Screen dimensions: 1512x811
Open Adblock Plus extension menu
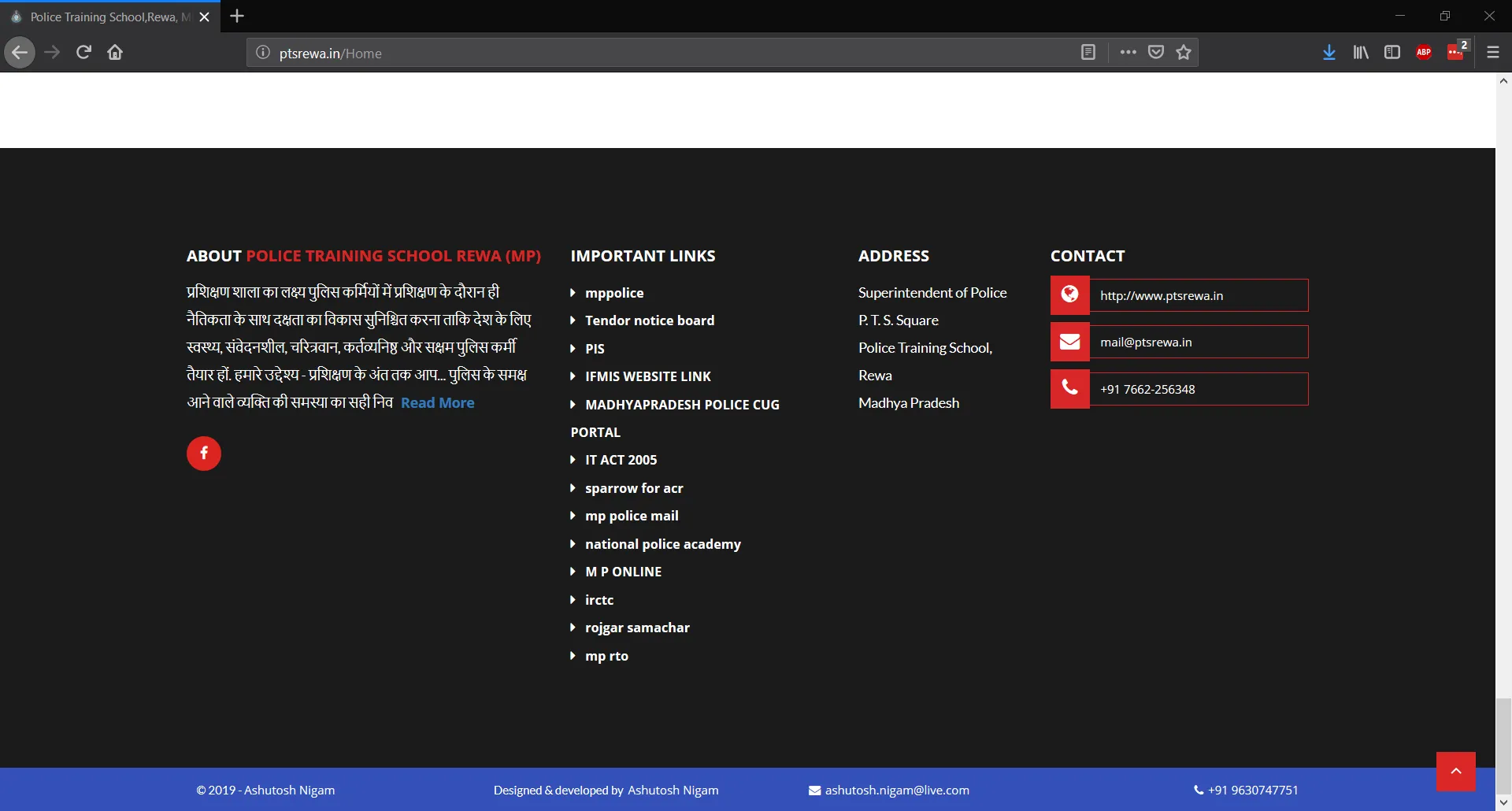[1423, 53]
